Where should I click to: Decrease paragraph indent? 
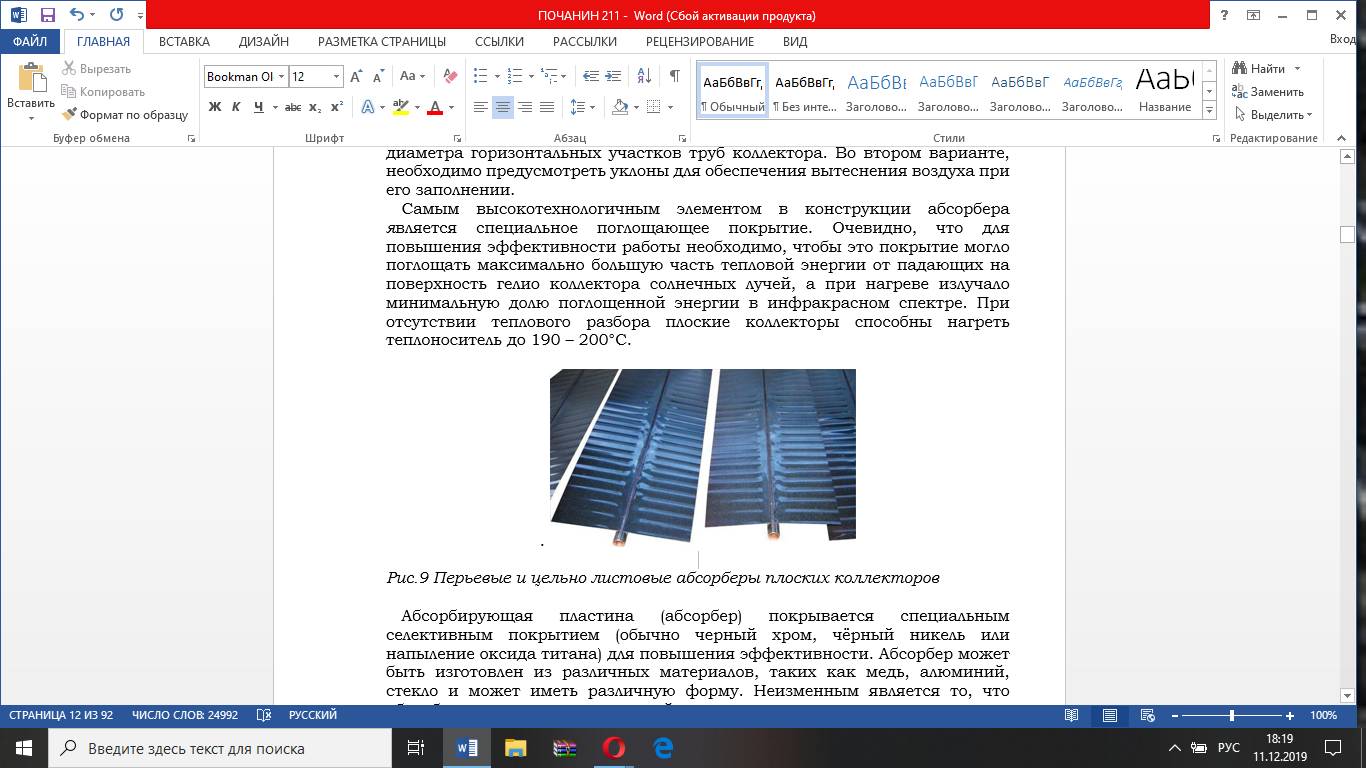[x=590, y=76]
